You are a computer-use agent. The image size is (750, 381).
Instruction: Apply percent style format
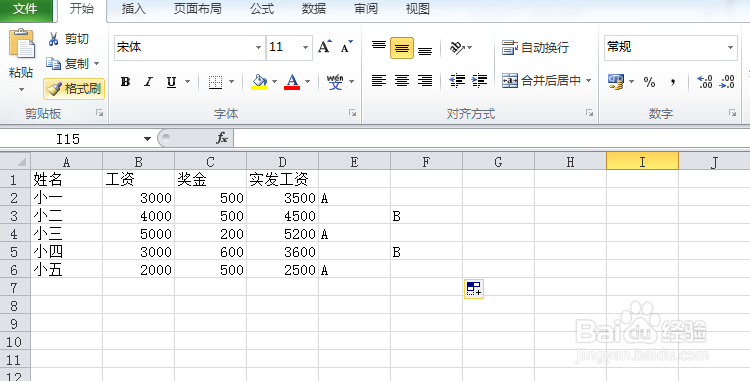(649, 82)
